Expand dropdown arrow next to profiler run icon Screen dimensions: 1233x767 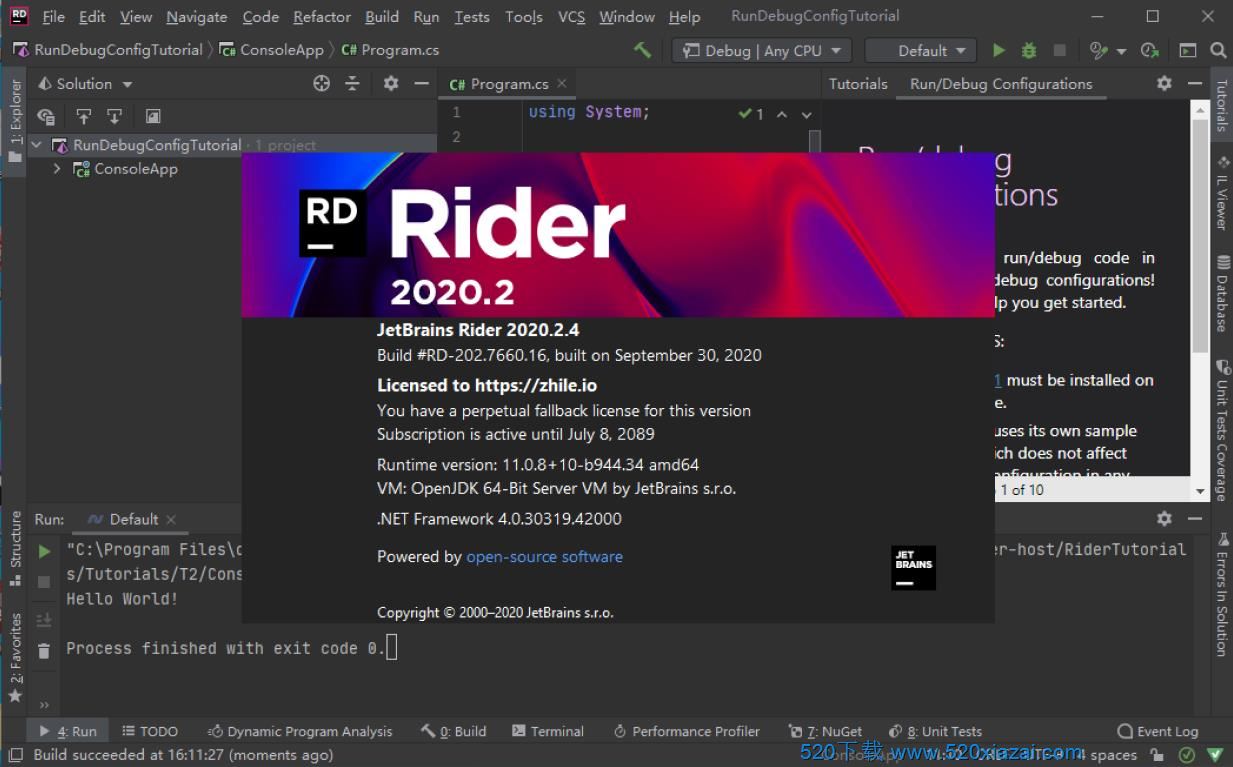(x=1121, y=51)
